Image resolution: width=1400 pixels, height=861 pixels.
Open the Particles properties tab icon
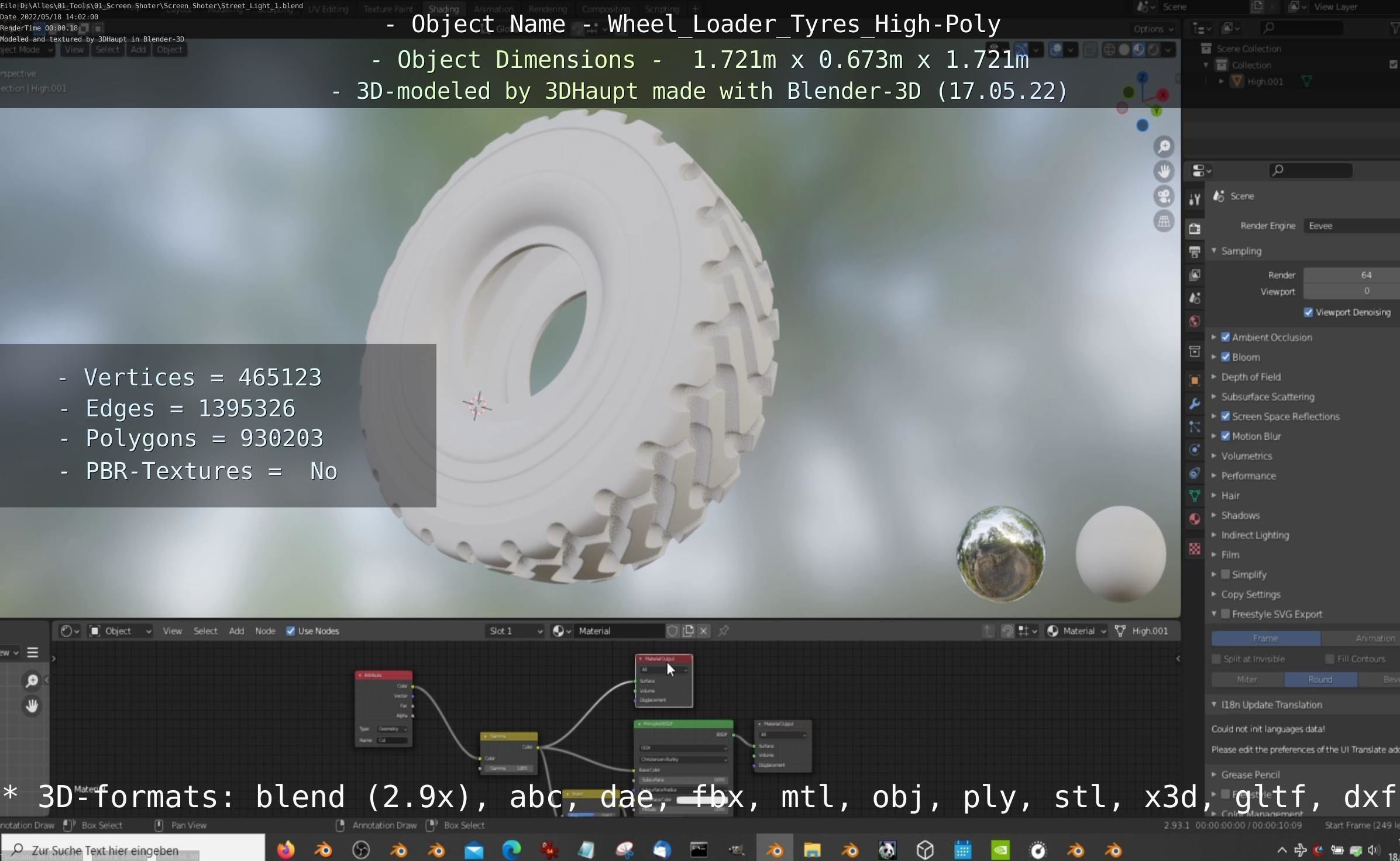point(1195,427)
